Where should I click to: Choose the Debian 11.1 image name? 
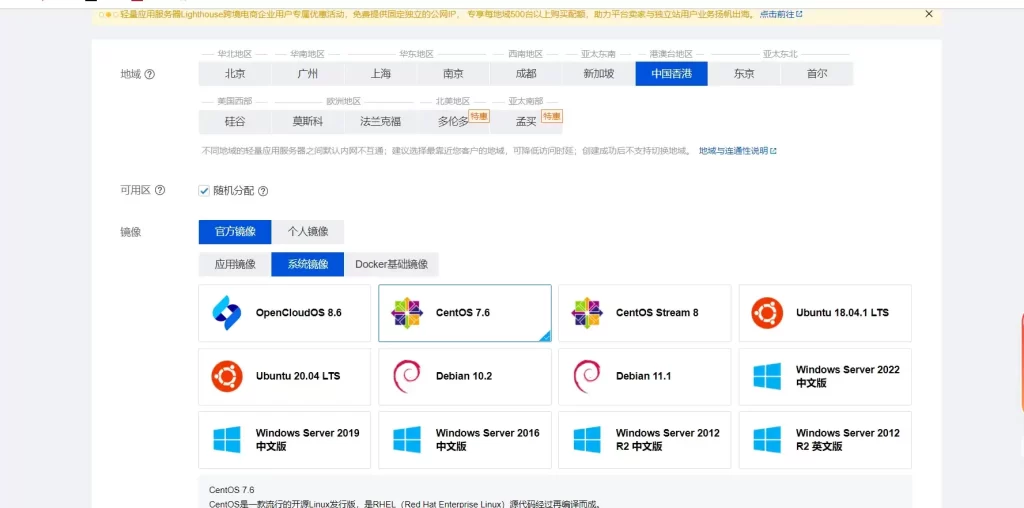[x=643, y=376]
